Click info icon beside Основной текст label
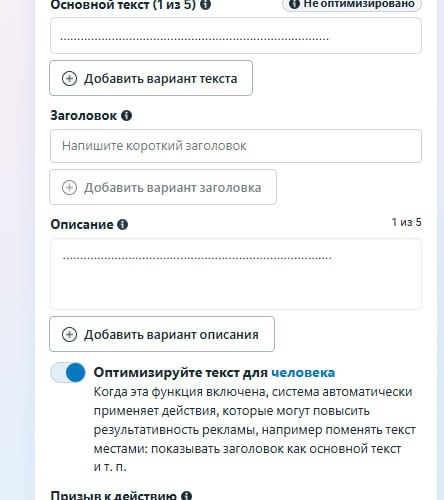The height and width of the screenshot is (500, 444). pos(206,4)
